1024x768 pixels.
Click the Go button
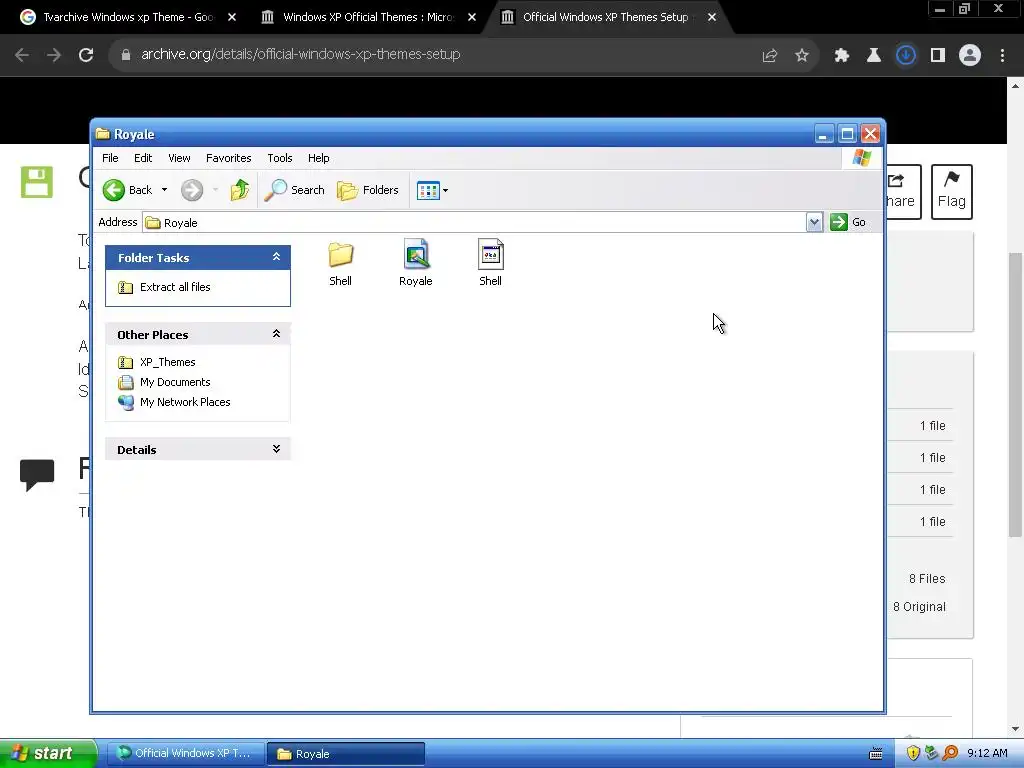848,222
